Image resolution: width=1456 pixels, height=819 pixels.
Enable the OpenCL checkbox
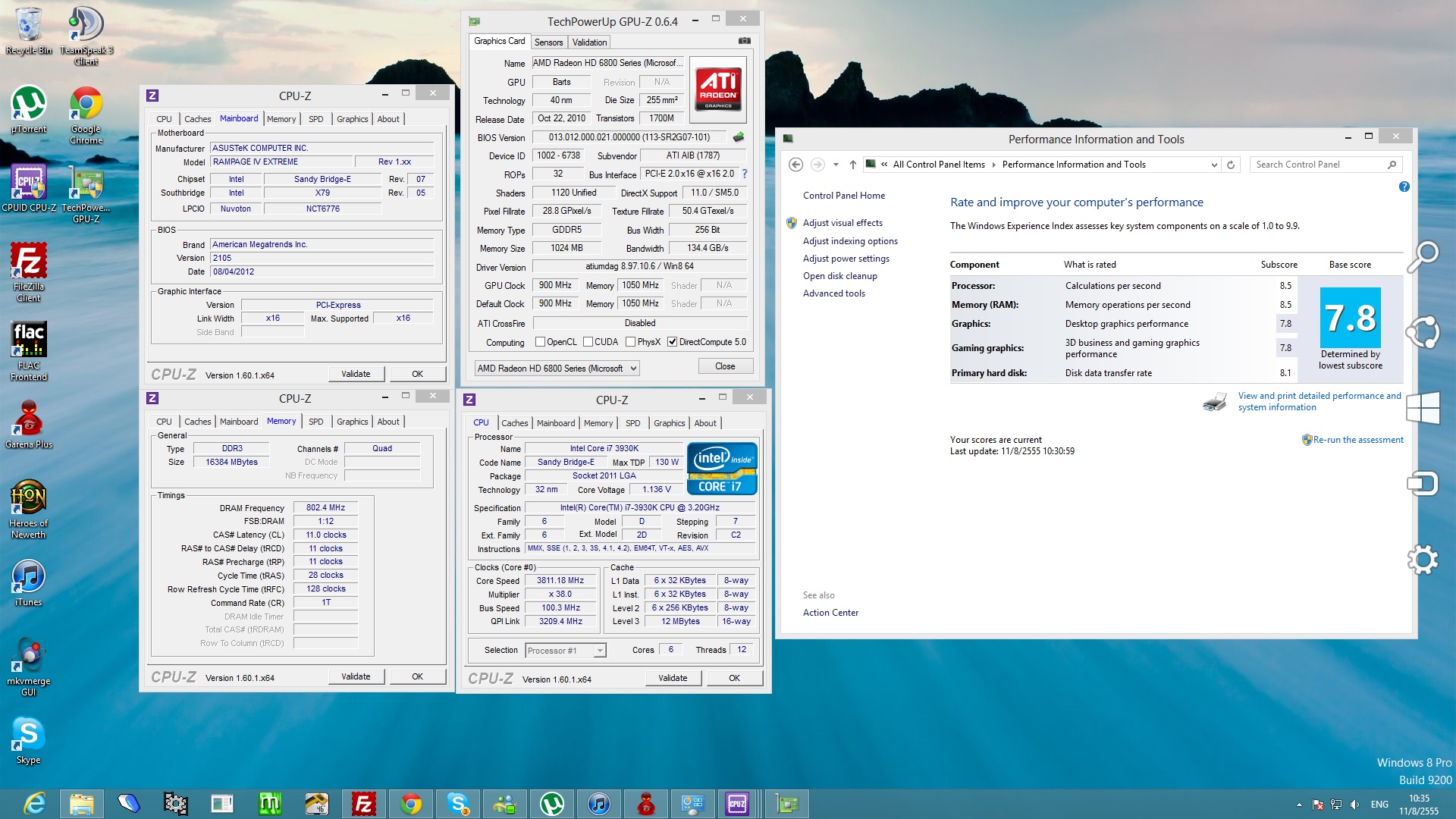coord(541,342)
